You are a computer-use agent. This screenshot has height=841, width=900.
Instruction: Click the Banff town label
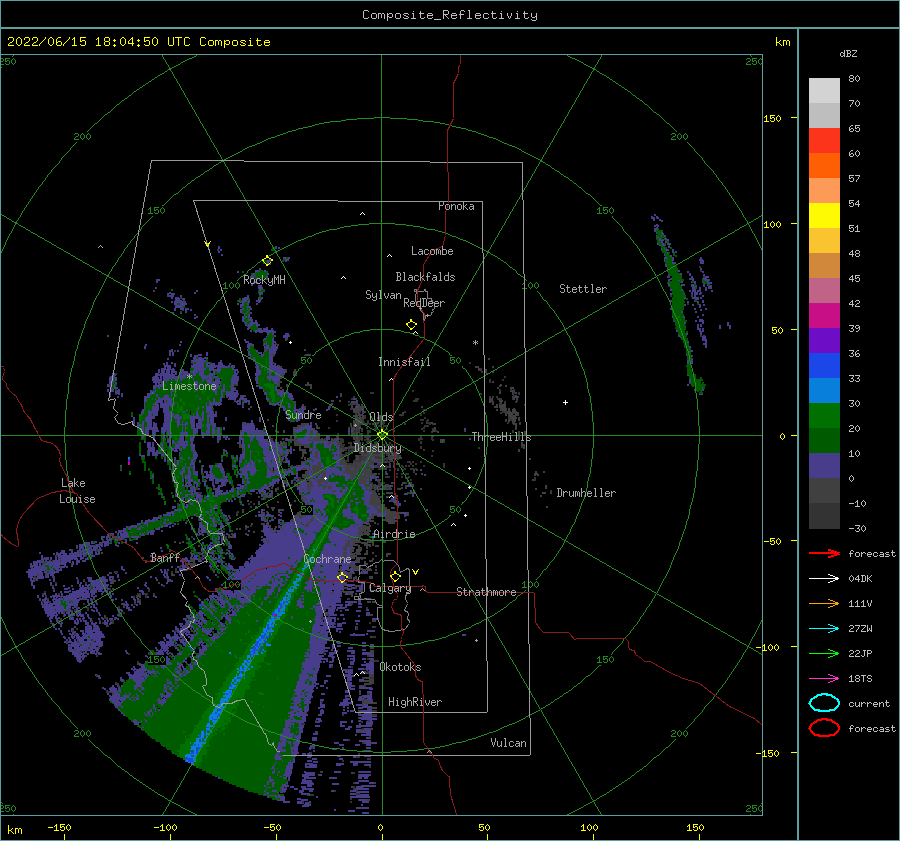click(165, 557)
